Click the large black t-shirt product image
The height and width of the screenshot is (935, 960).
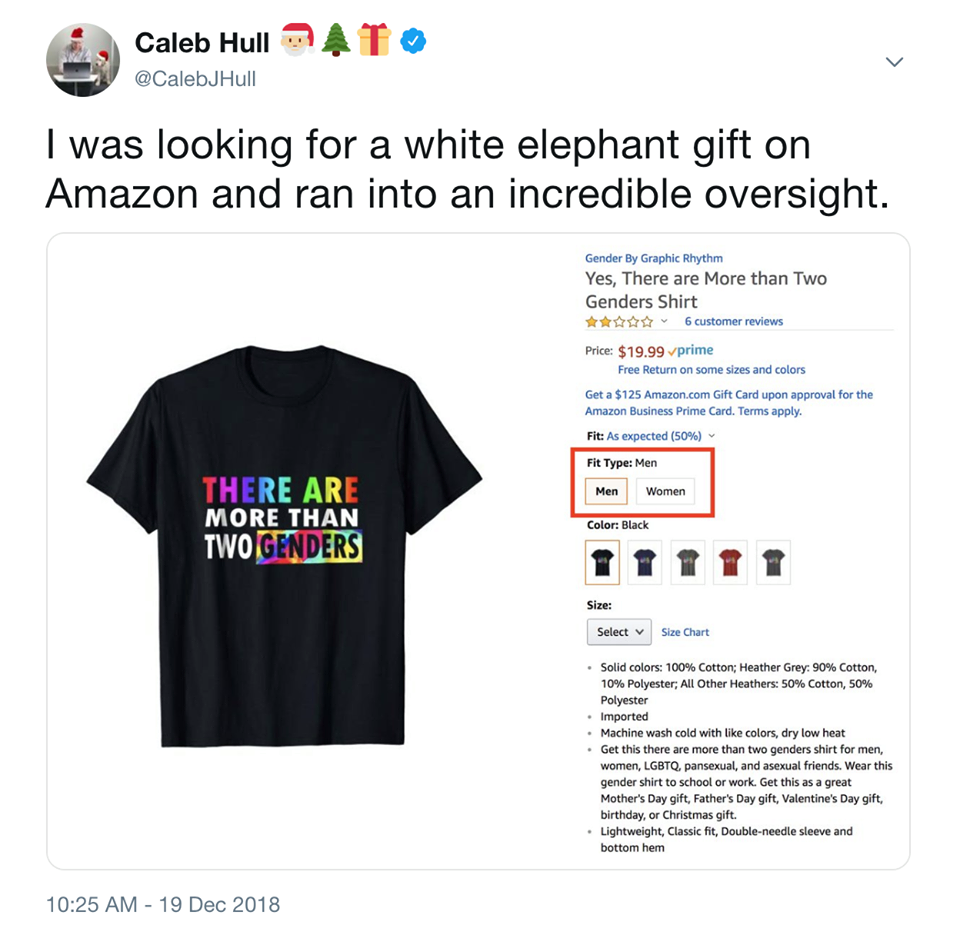point(284,546)
